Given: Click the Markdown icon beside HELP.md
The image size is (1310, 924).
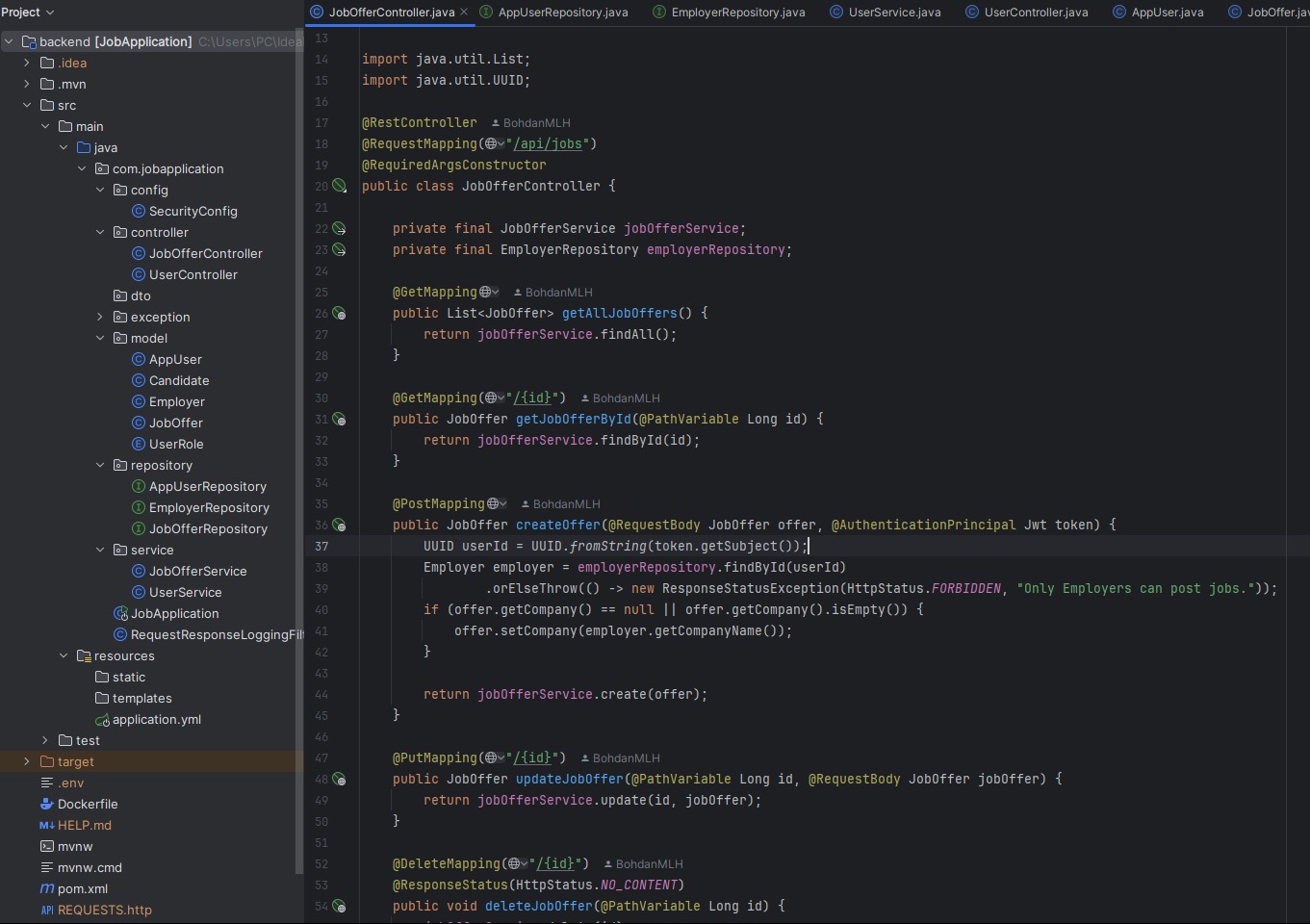Looking at the screenshot, I should coord(45,825).
